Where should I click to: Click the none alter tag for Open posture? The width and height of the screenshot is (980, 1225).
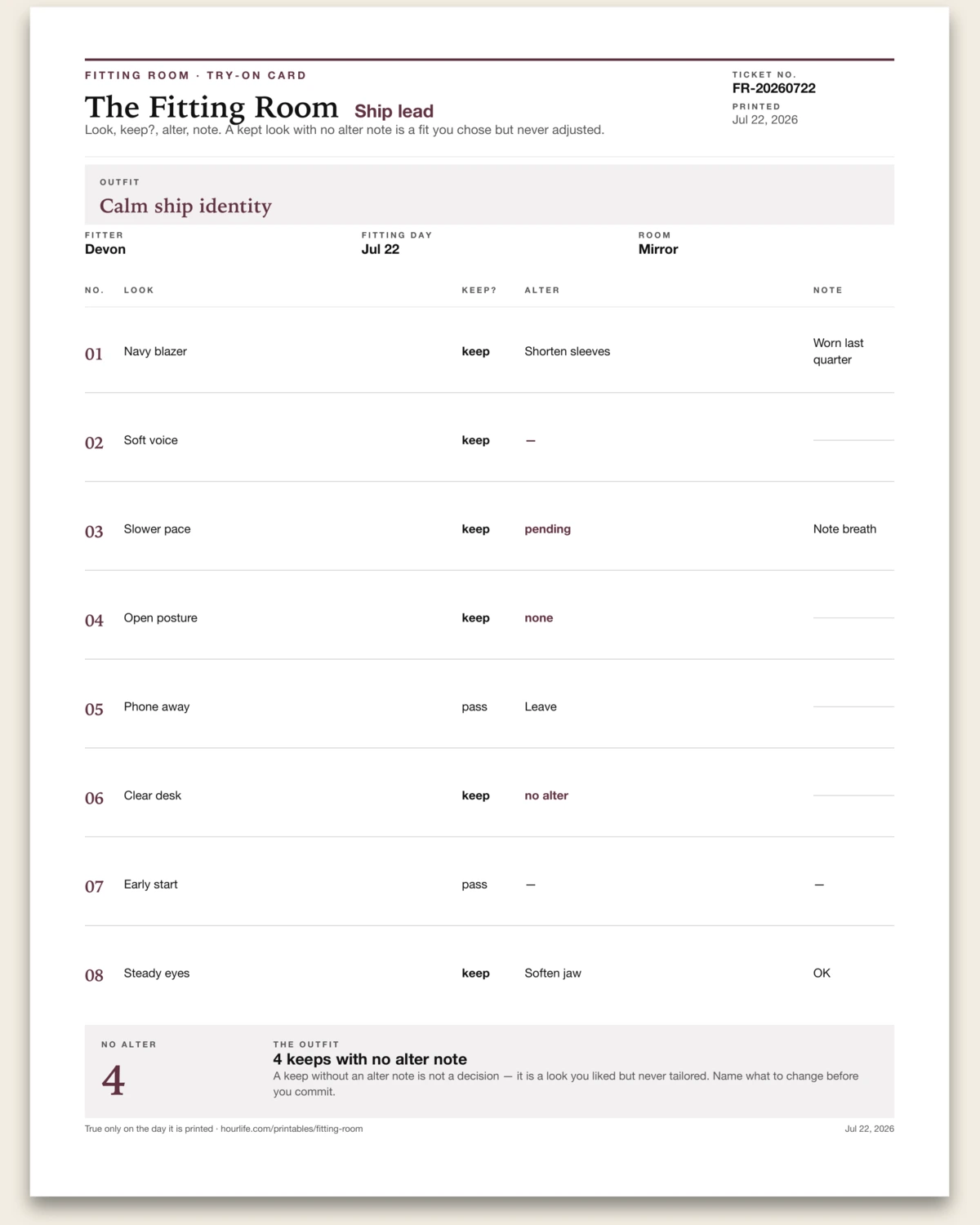tap(538, 618)
